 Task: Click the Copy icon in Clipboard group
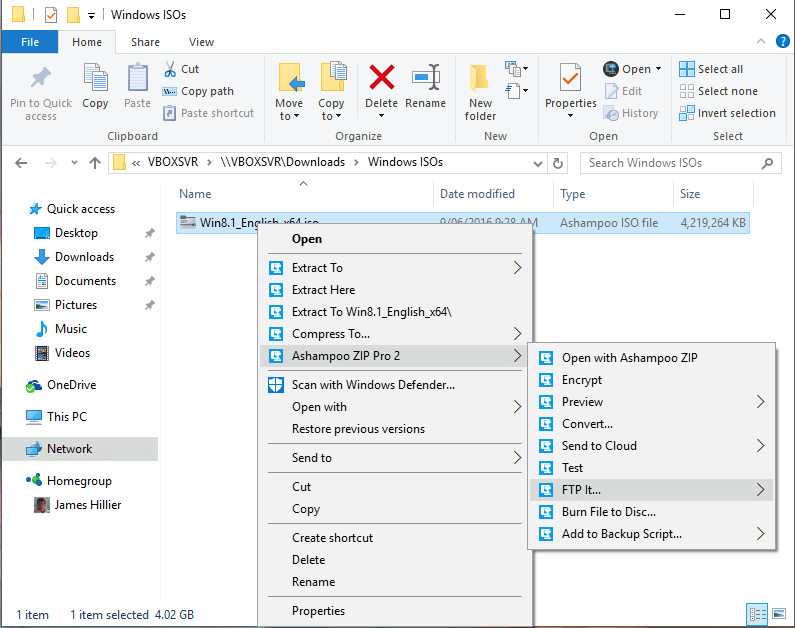pos(95,78)
